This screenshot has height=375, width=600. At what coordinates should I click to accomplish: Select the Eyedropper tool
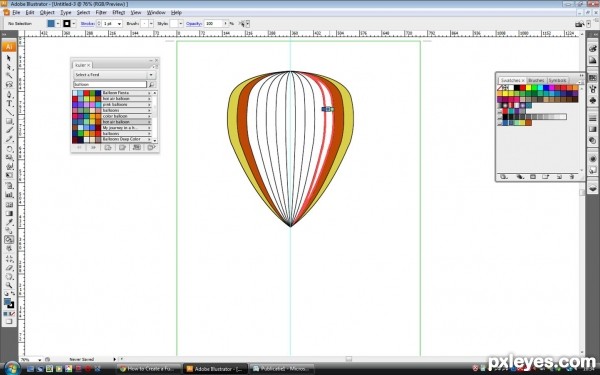pos(9,222)
